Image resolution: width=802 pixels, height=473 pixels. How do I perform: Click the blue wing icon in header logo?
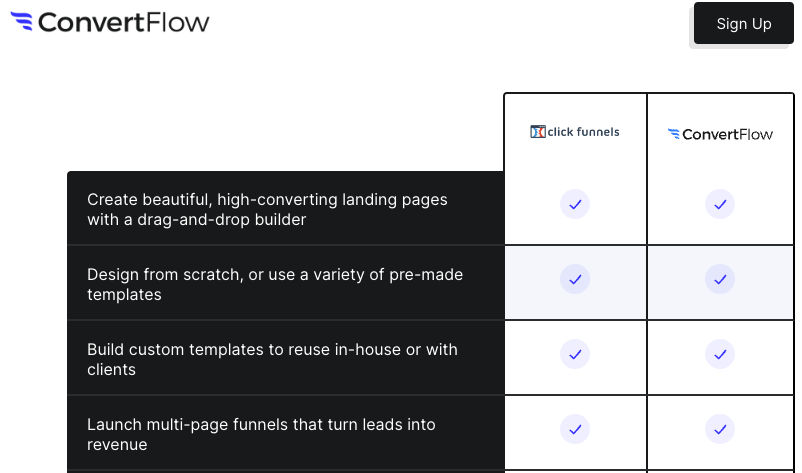(21, 21)
